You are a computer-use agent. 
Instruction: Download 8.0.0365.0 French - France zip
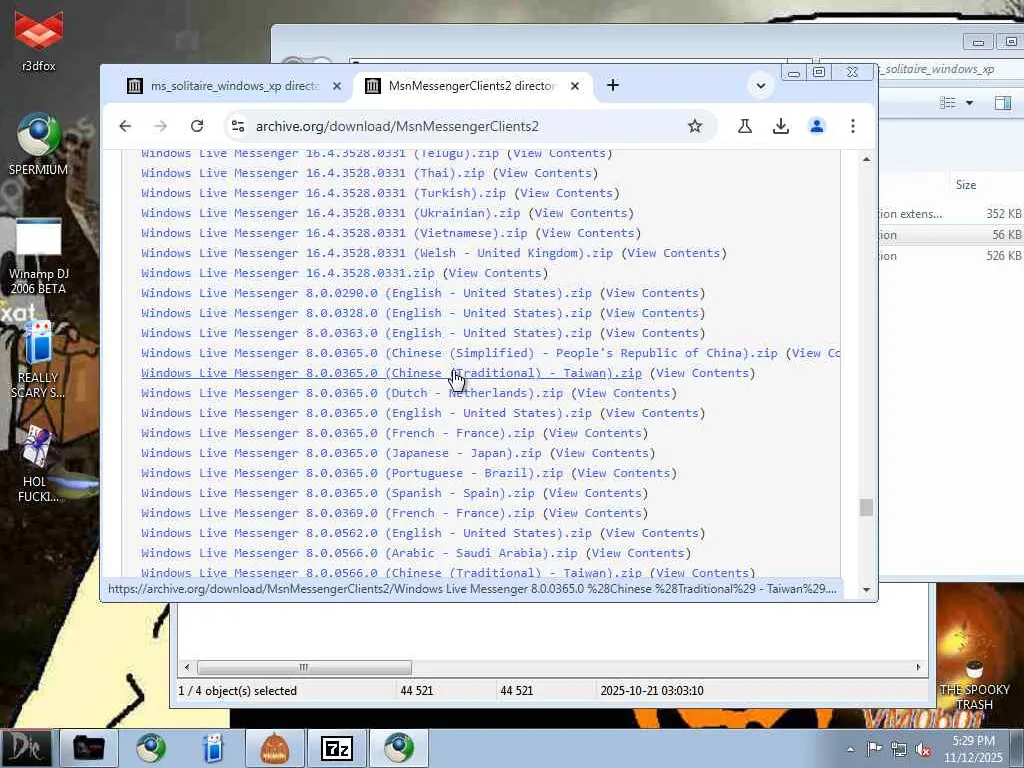point(338,433)
